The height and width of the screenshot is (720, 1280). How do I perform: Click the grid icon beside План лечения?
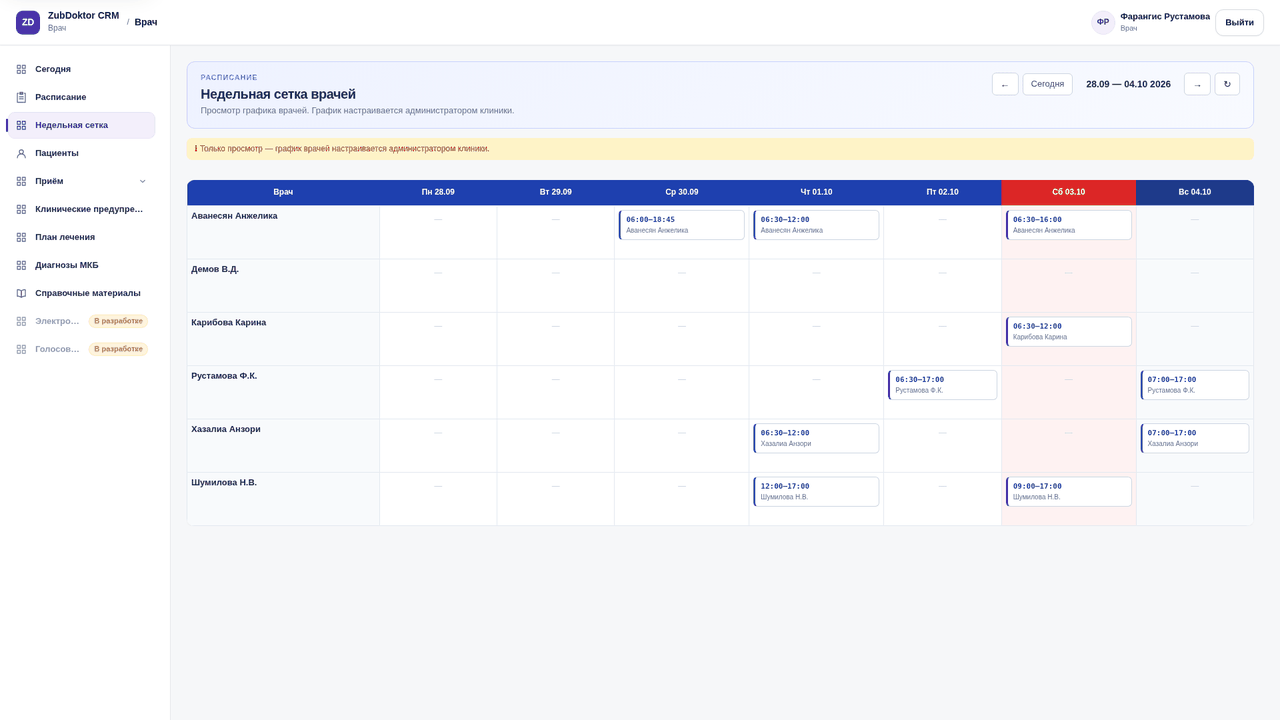coord(21,237)
